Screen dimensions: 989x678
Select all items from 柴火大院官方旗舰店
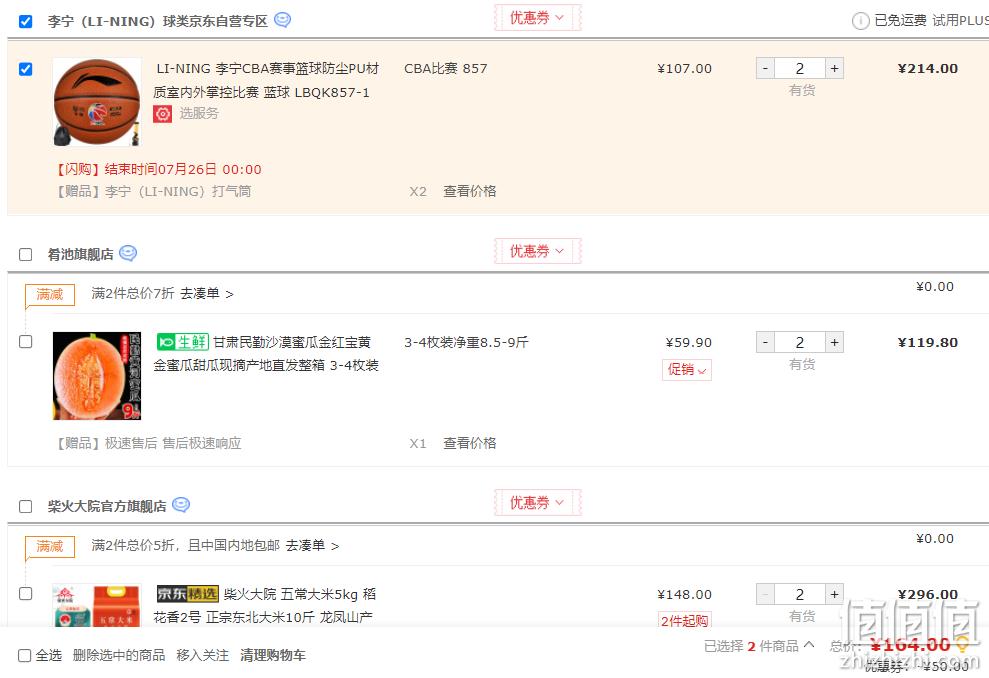point(26,506)
